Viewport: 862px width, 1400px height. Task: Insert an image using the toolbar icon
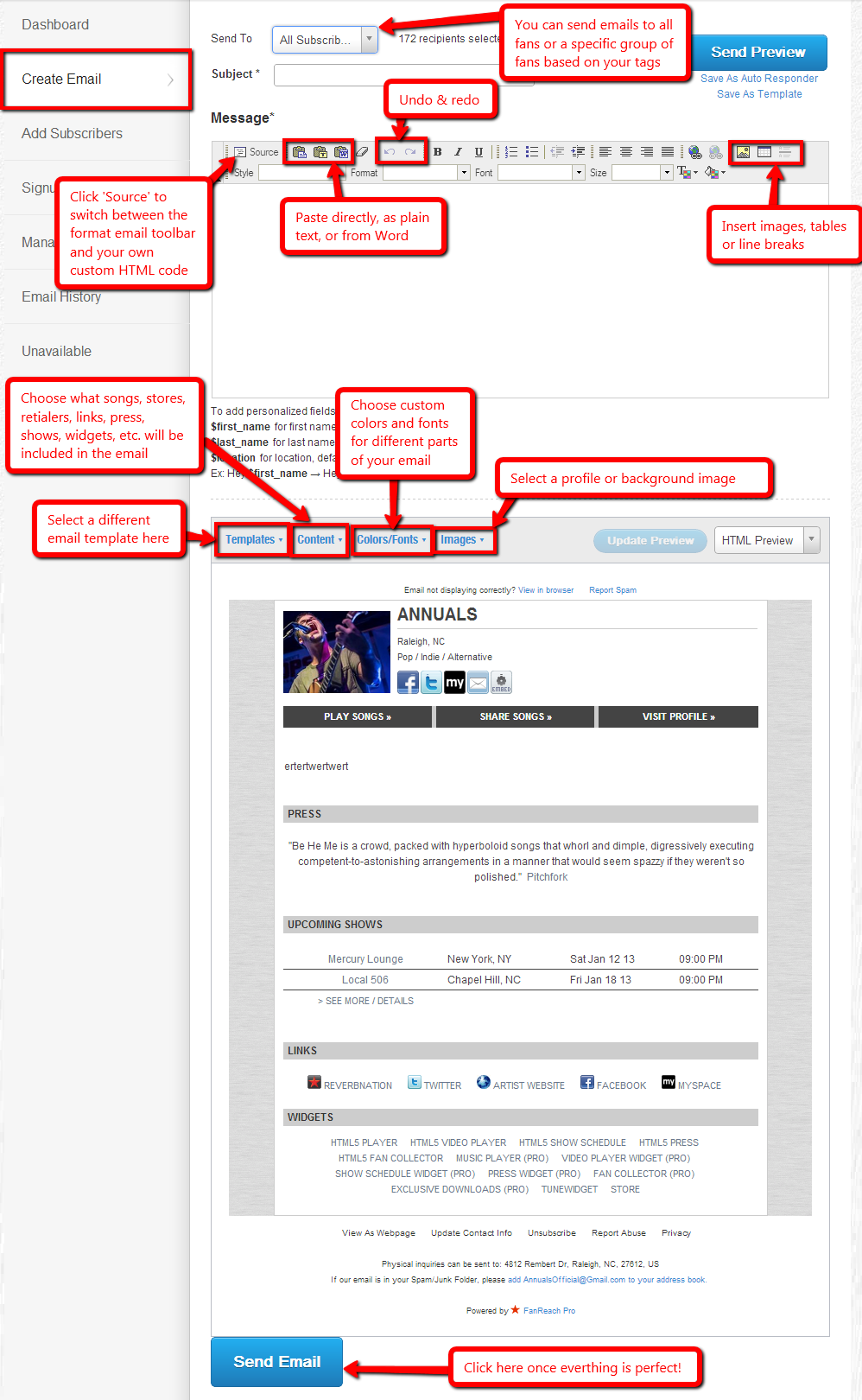(743, 152)
